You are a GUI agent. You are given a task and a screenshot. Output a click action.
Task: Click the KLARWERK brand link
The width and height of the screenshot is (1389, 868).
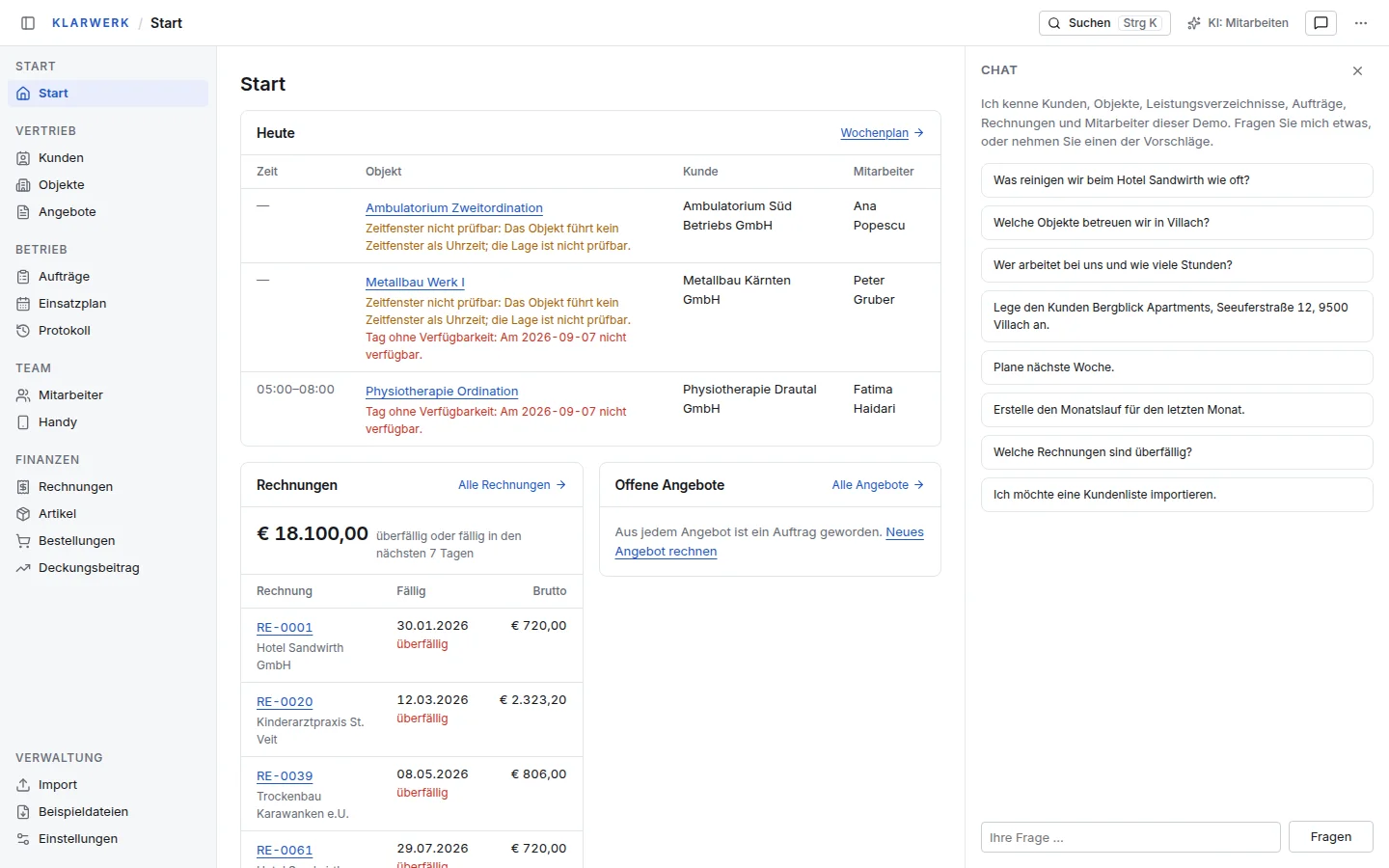(91, 23)
